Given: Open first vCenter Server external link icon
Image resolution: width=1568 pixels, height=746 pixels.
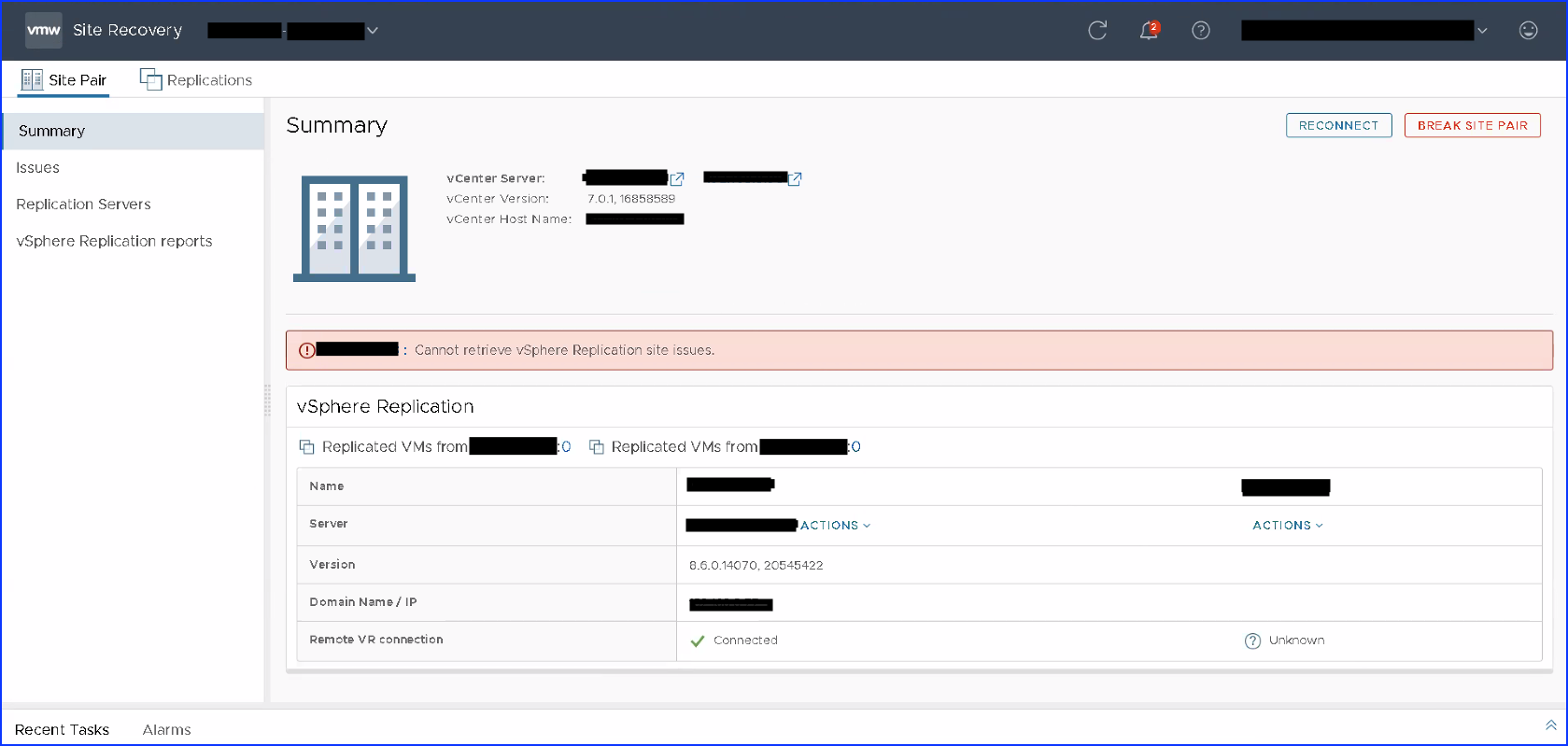Looking at the screenshot, I should click(677, 178).
